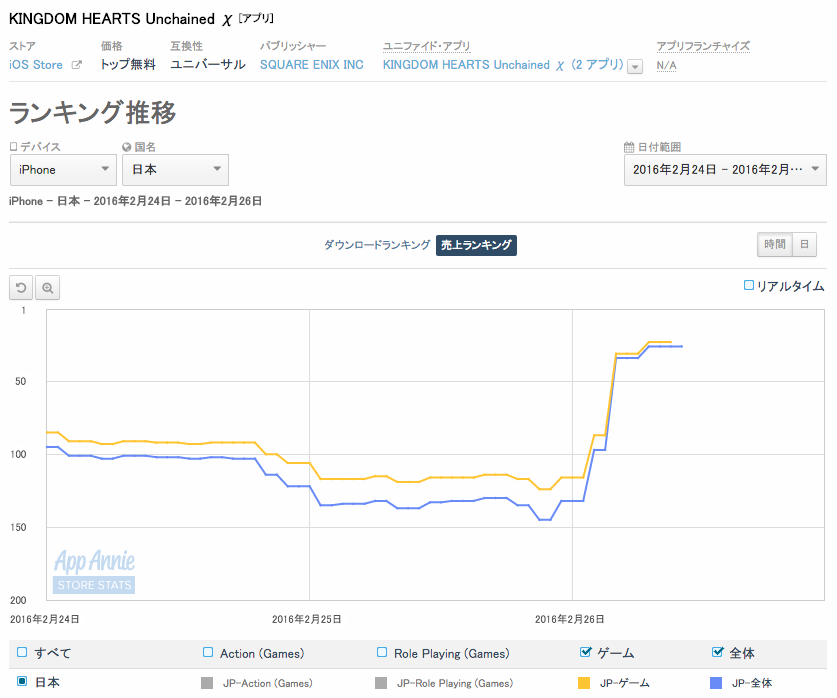Open the iOS Store link
Viewport: 837px width, 698px height.
(x=36, y=65)
